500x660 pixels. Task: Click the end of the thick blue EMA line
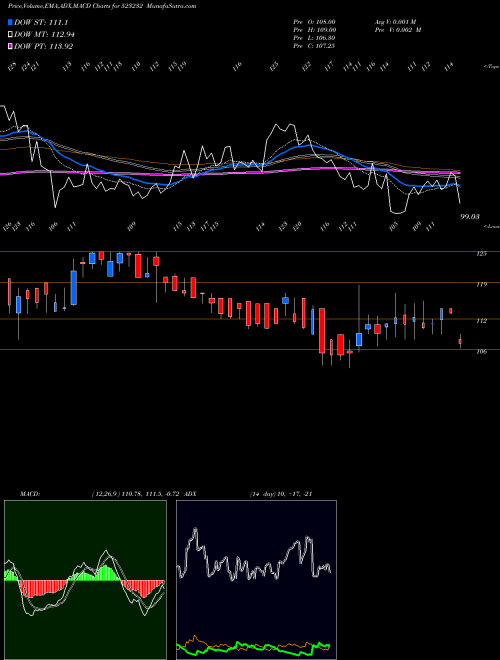[459, 185]
